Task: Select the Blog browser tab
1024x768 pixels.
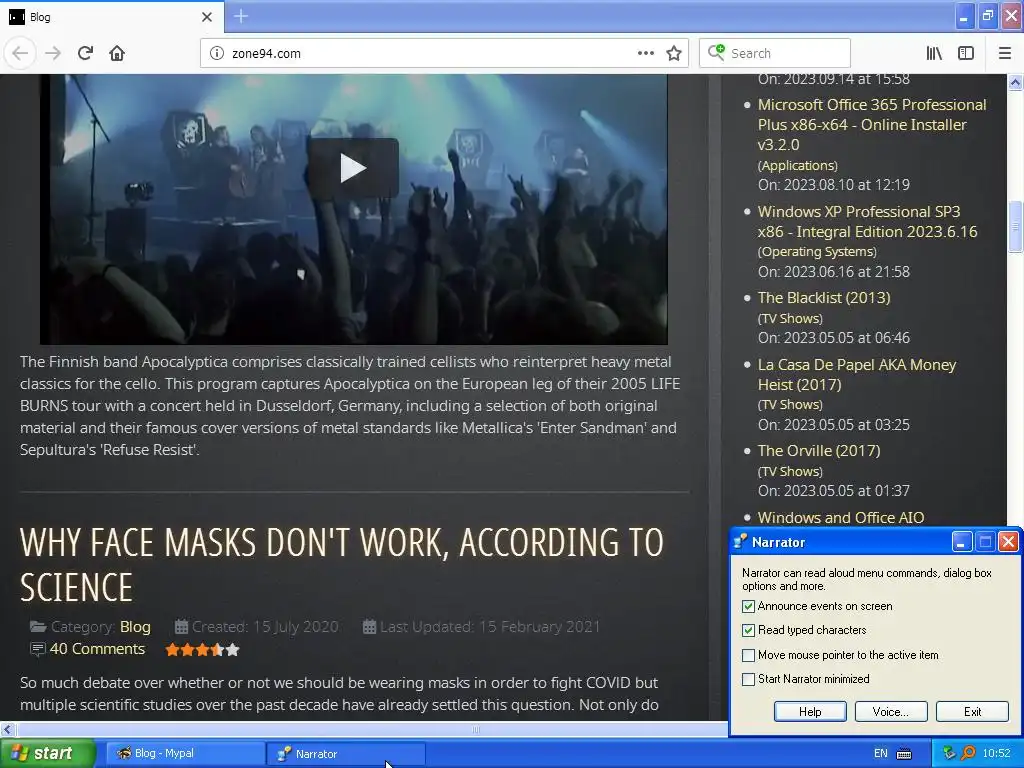Action: point(112,17)
